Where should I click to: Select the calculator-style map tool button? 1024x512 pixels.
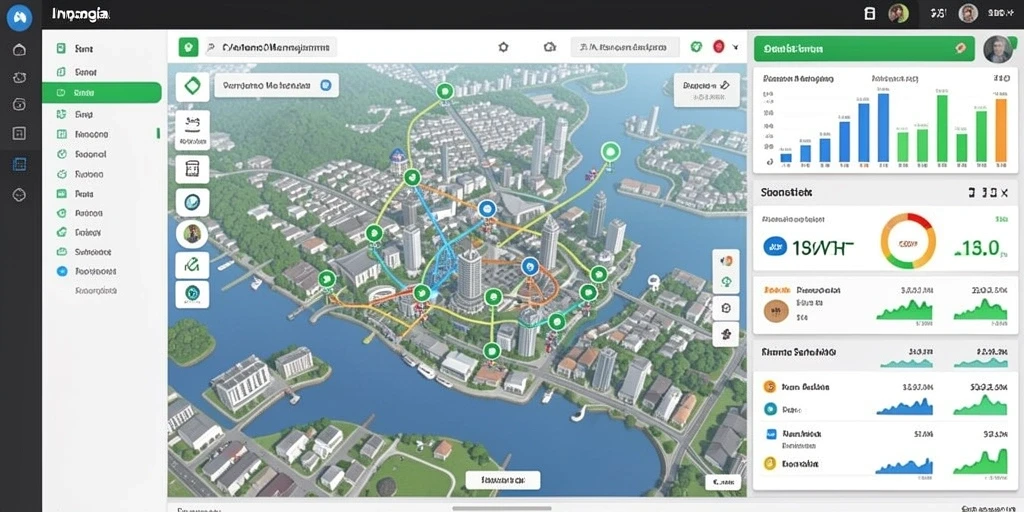click(x=193, y=169)
